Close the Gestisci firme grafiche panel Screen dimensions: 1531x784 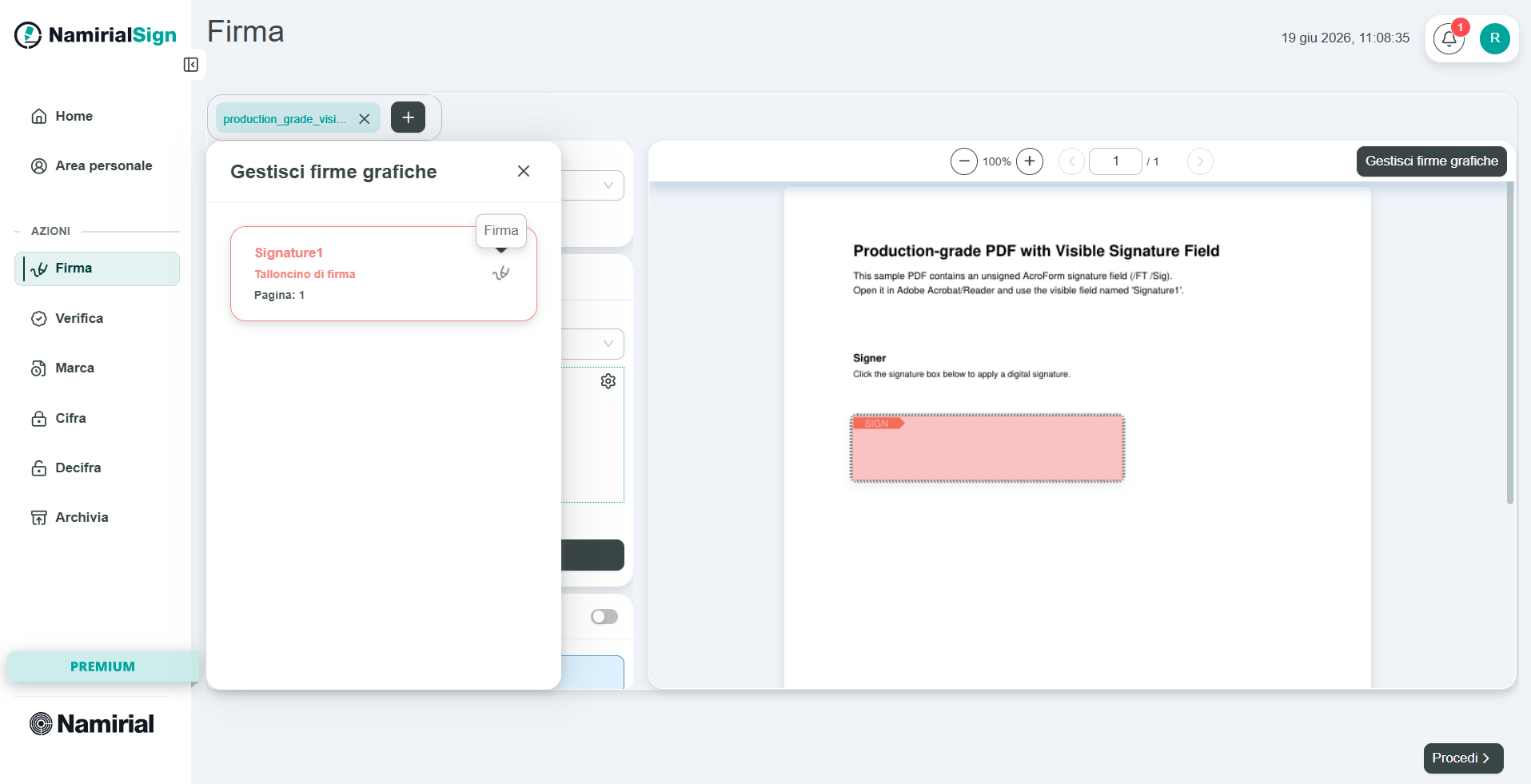coord(524,171)
